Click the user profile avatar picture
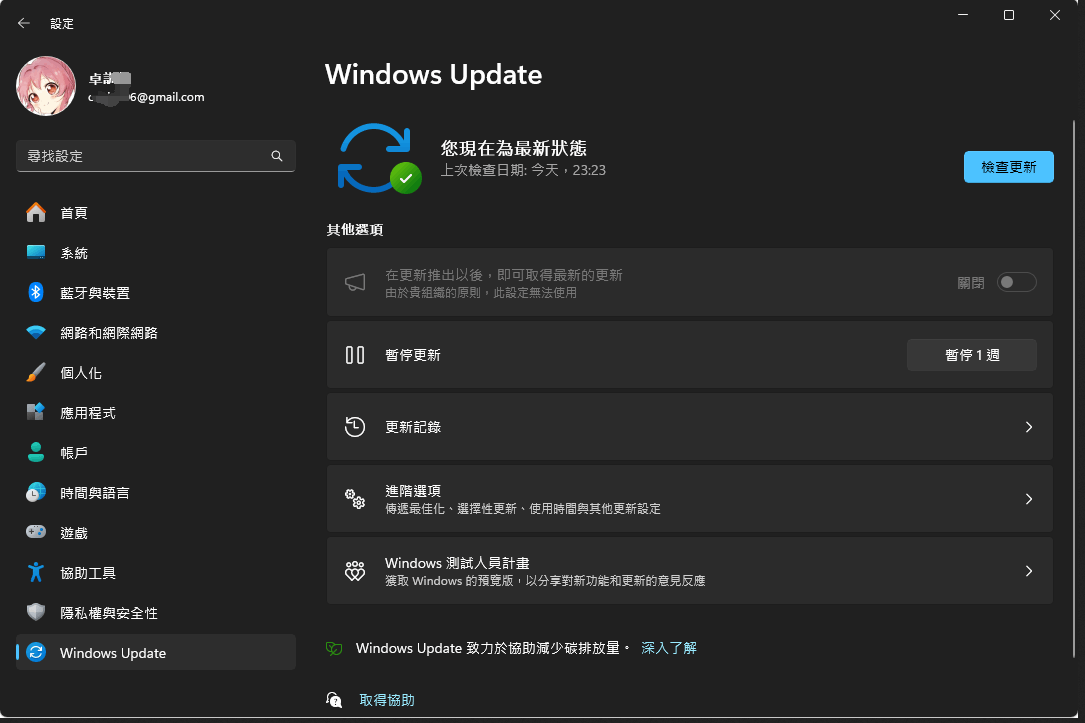 tap(46, 86)
